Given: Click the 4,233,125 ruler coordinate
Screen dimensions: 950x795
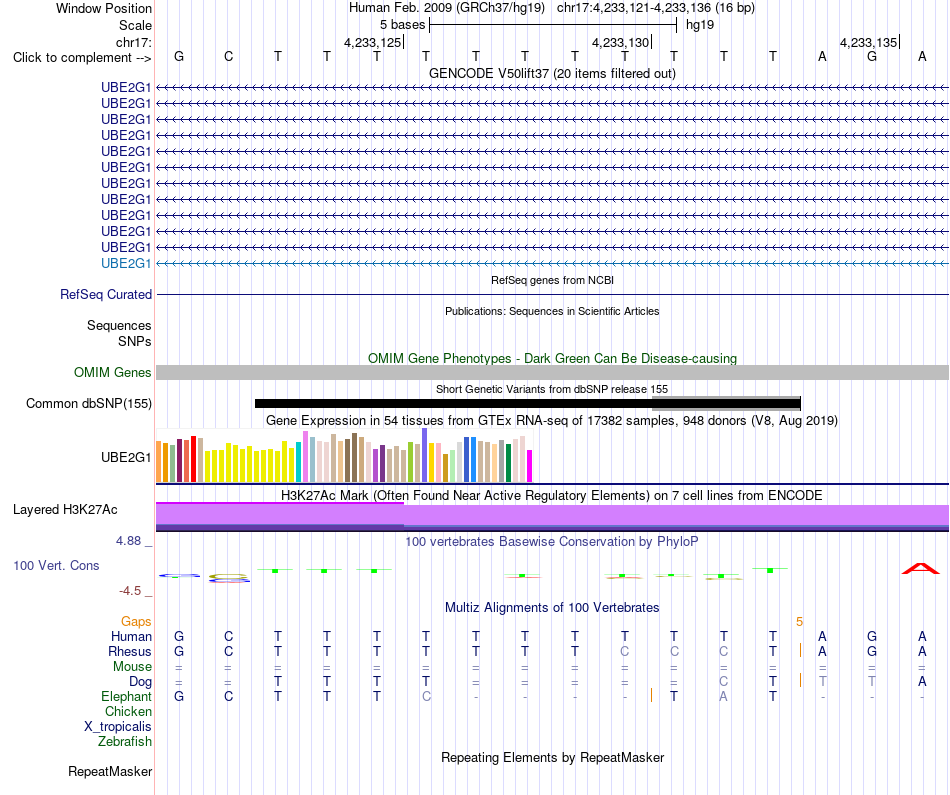Looking at the screenshot, I should pos(372,42).
